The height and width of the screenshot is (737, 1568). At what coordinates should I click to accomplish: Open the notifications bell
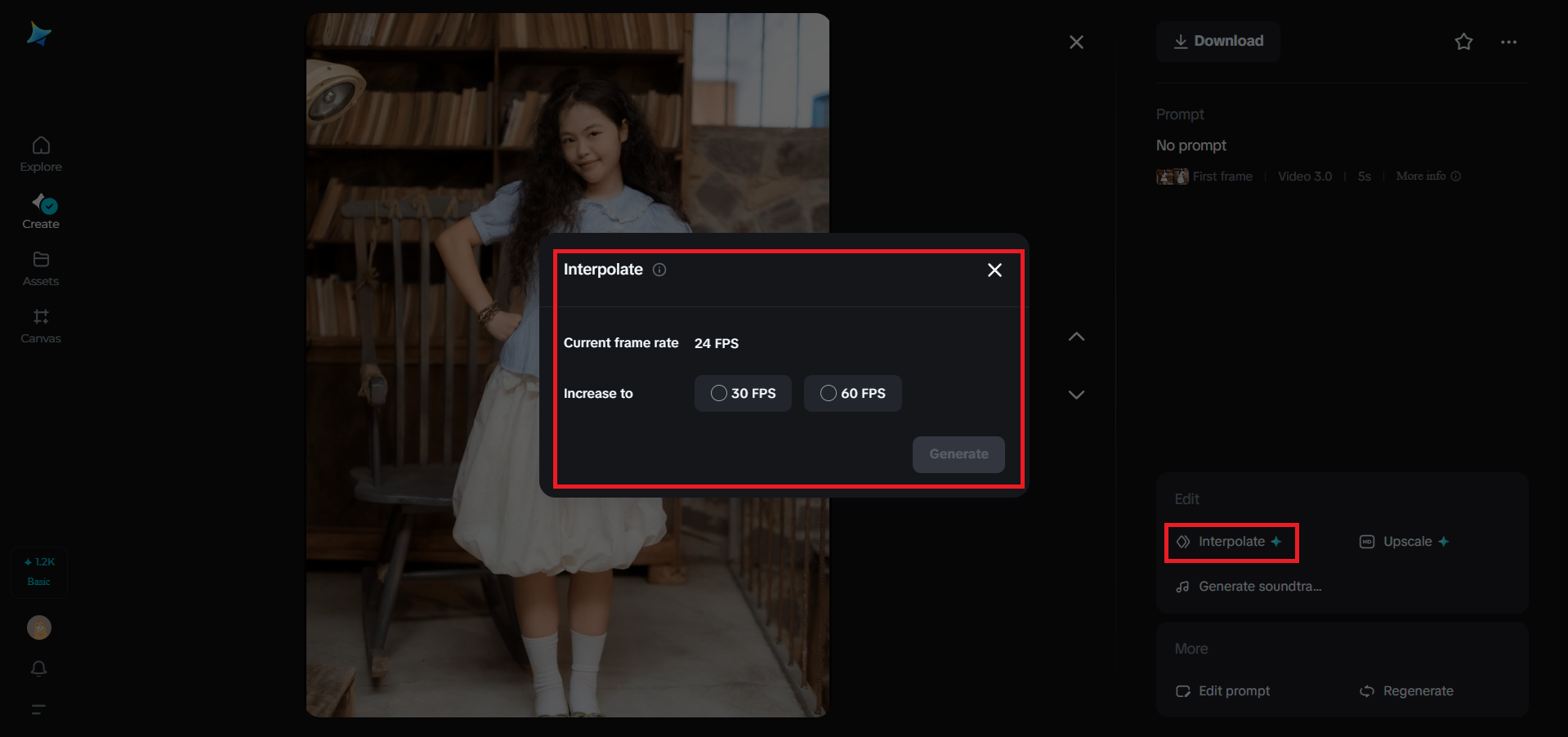(38, 669)
